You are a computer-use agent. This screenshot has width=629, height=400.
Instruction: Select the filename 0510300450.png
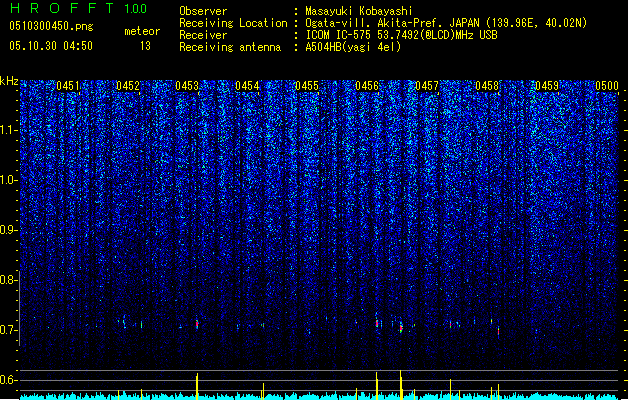[51, 26]
